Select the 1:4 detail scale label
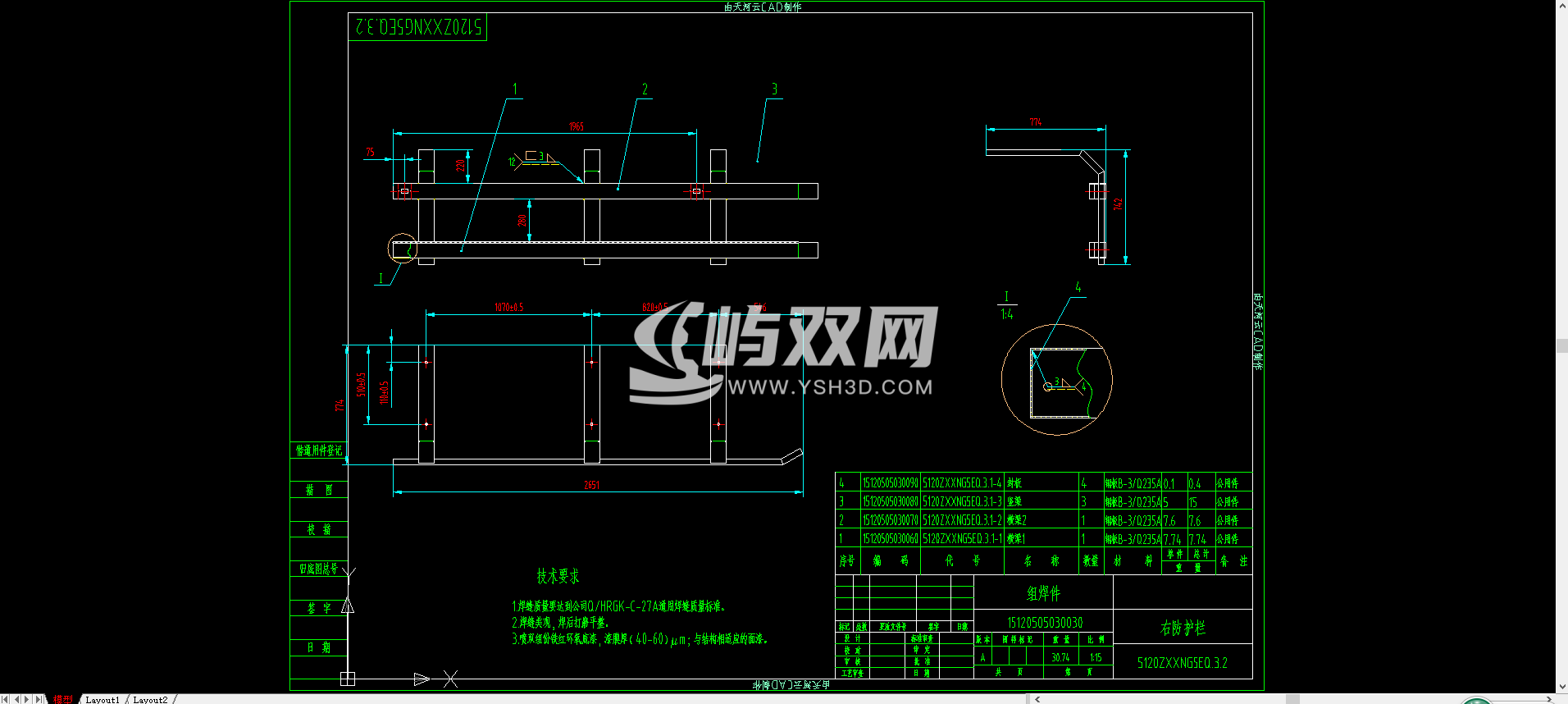 1006,314
